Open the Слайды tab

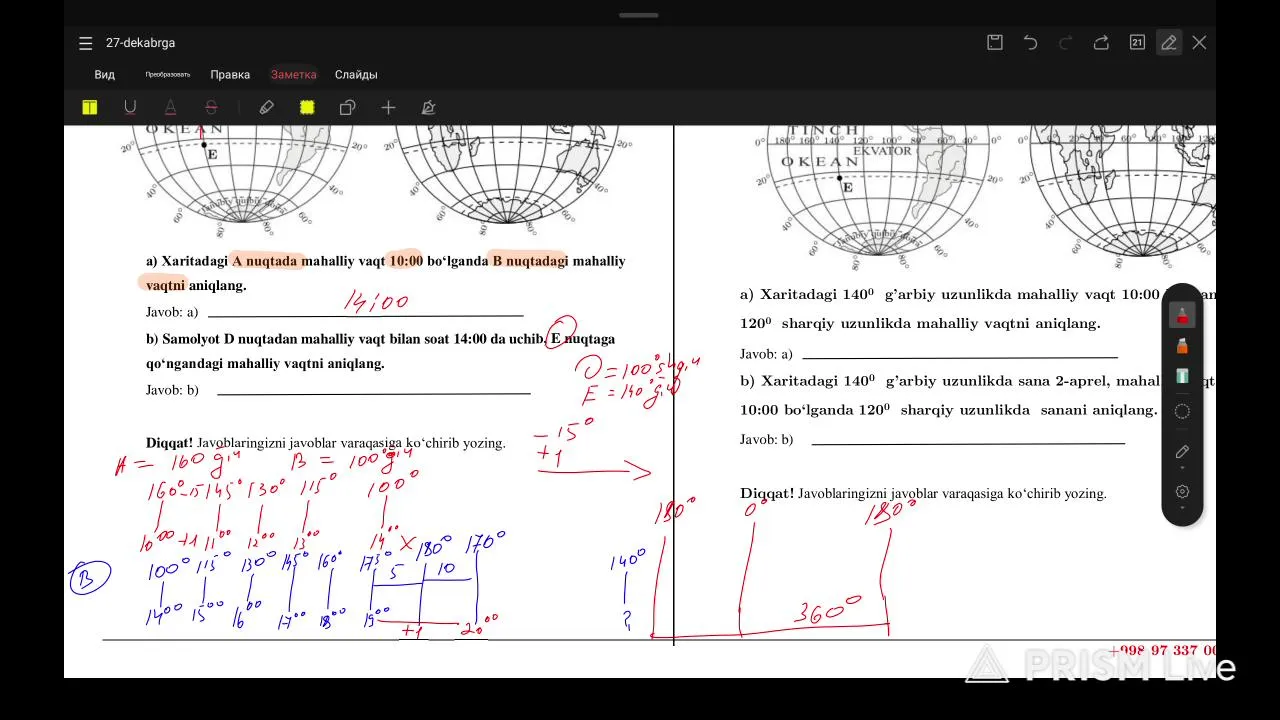[x=356, y=75]
